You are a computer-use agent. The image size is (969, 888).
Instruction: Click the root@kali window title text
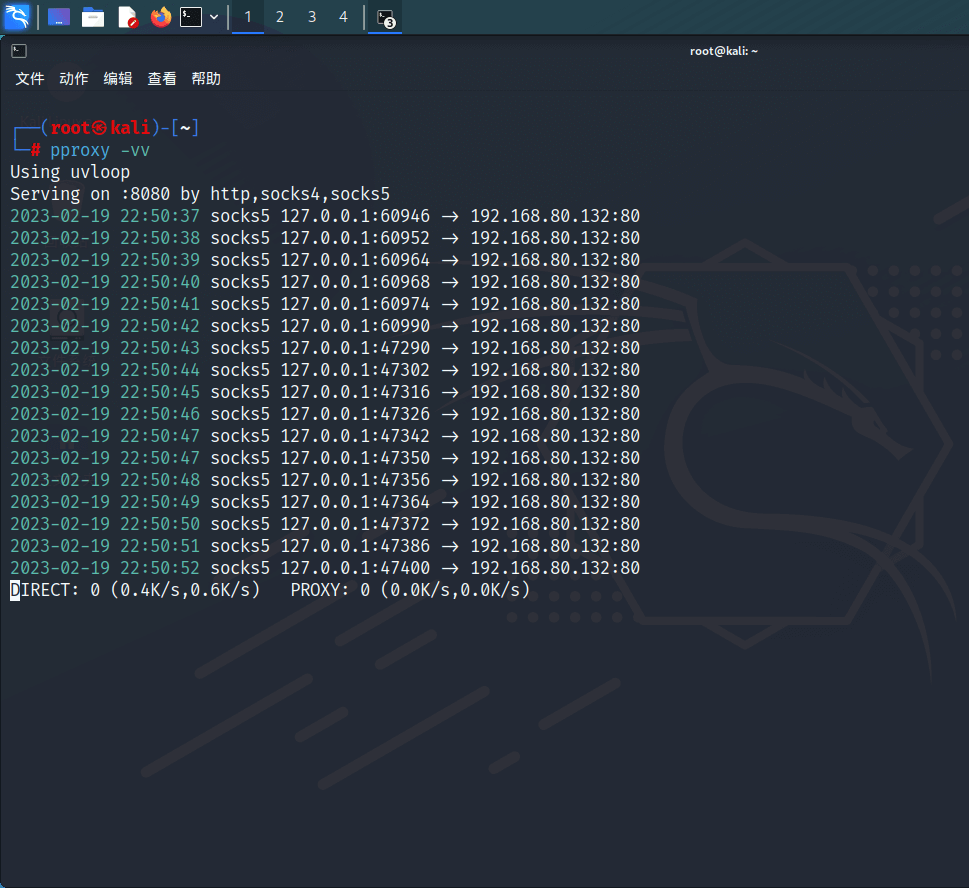point(724,51)
